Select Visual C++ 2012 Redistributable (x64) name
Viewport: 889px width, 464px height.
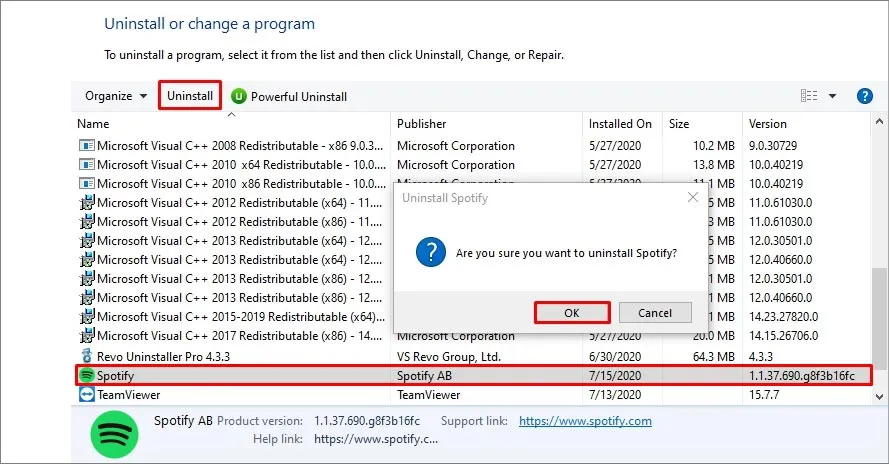point(239,203)
